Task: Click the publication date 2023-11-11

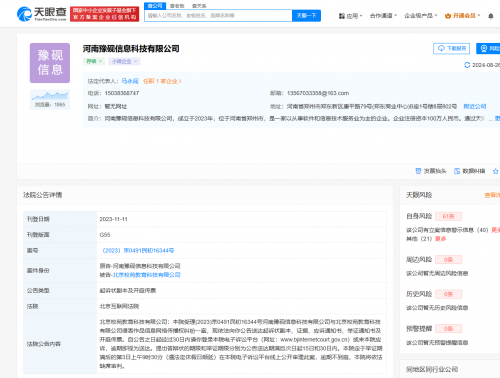Action: (x=113, y=219)
